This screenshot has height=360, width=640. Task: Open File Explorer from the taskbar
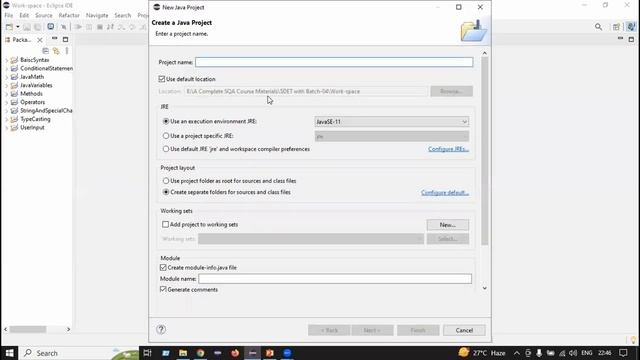click(x=183, y=353)
